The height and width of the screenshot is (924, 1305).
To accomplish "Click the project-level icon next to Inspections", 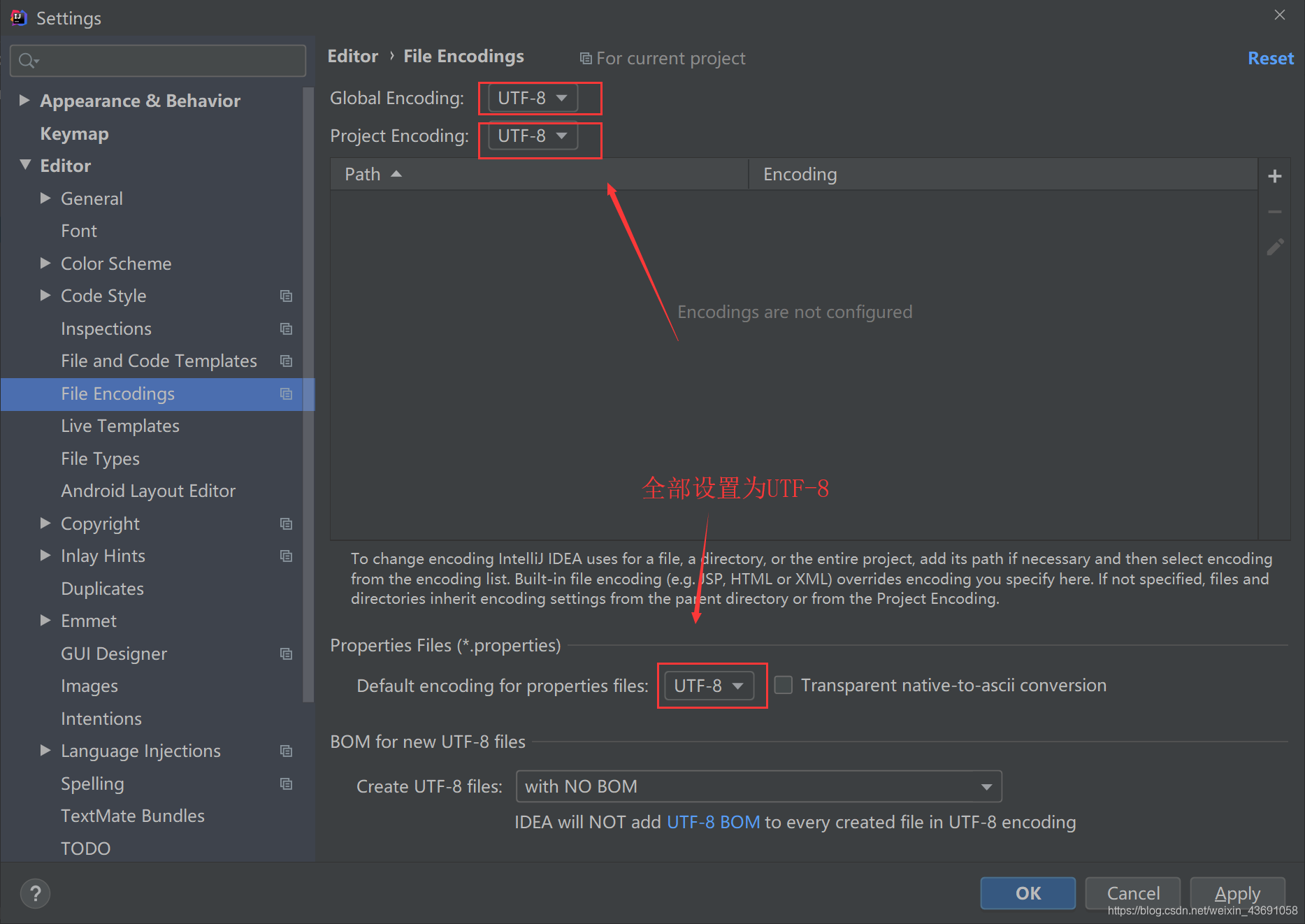I will pos(286,329).
